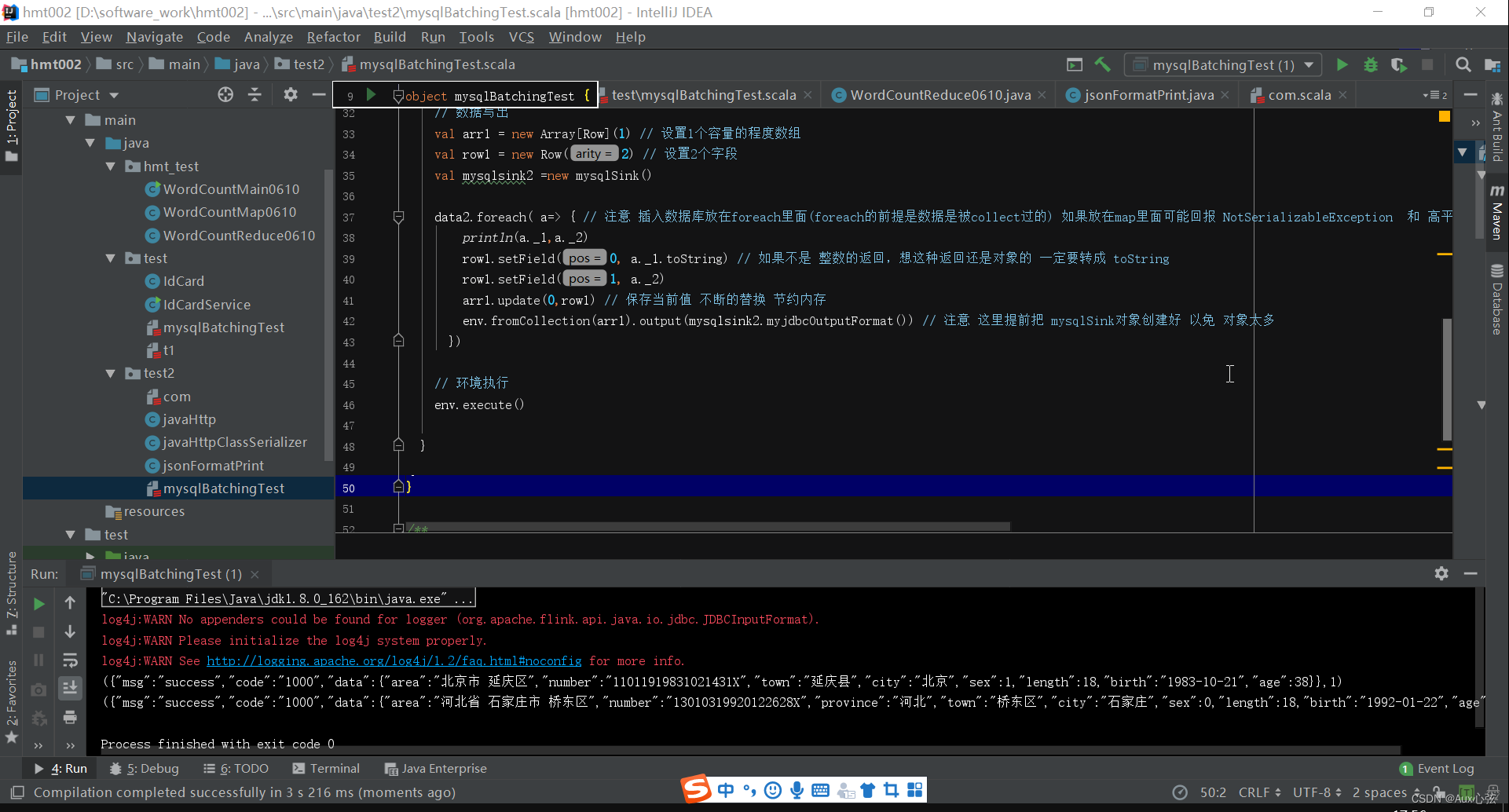Run the mysqlBatchingTest configuration
This screenshot has height=812, width=1509.
coord(1342,64)
